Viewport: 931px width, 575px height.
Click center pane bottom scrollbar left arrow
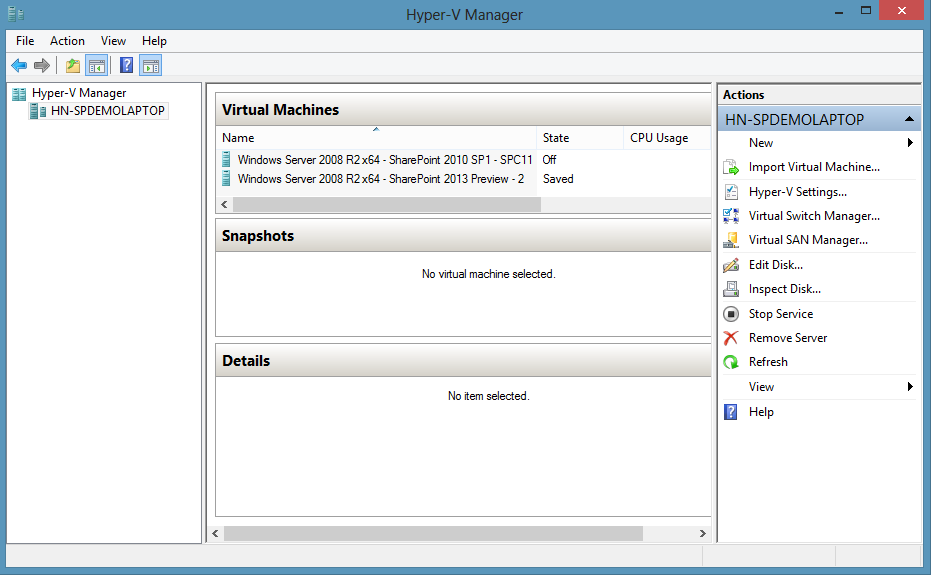[216, 533]
